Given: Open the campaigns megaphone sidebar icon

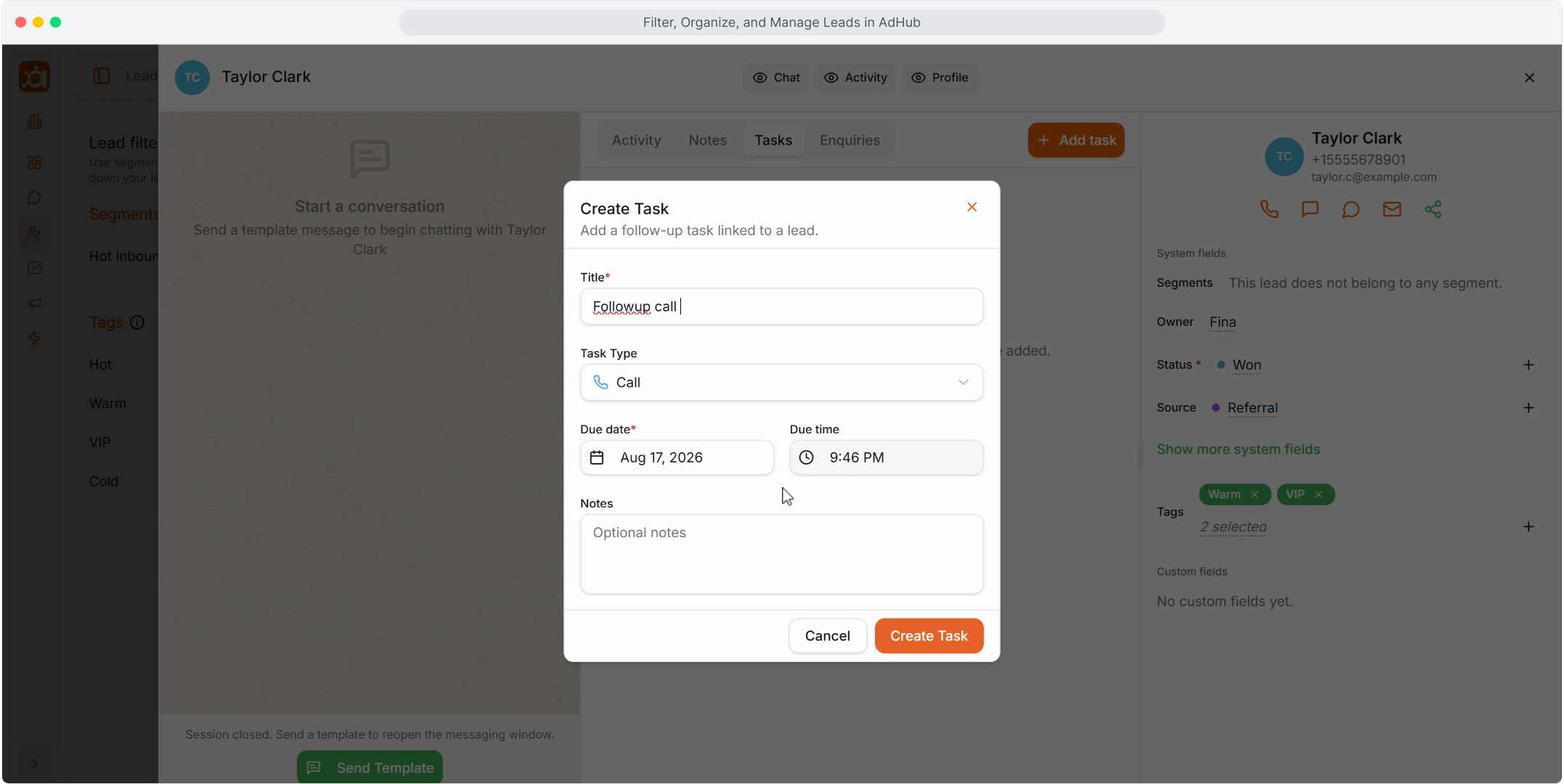Looking at the screenshot, I should point(34,303).
